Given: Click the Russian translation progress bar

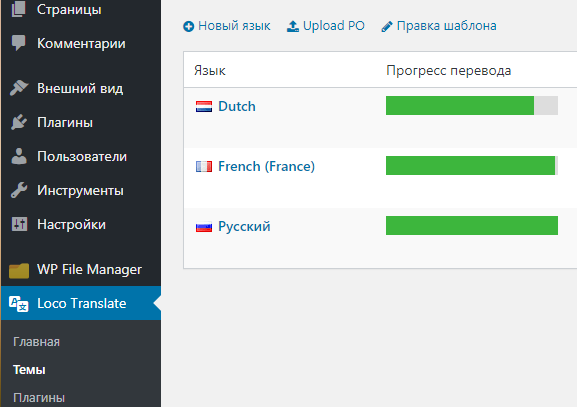Looking at the screenshot, I should (x=472, y=226).
